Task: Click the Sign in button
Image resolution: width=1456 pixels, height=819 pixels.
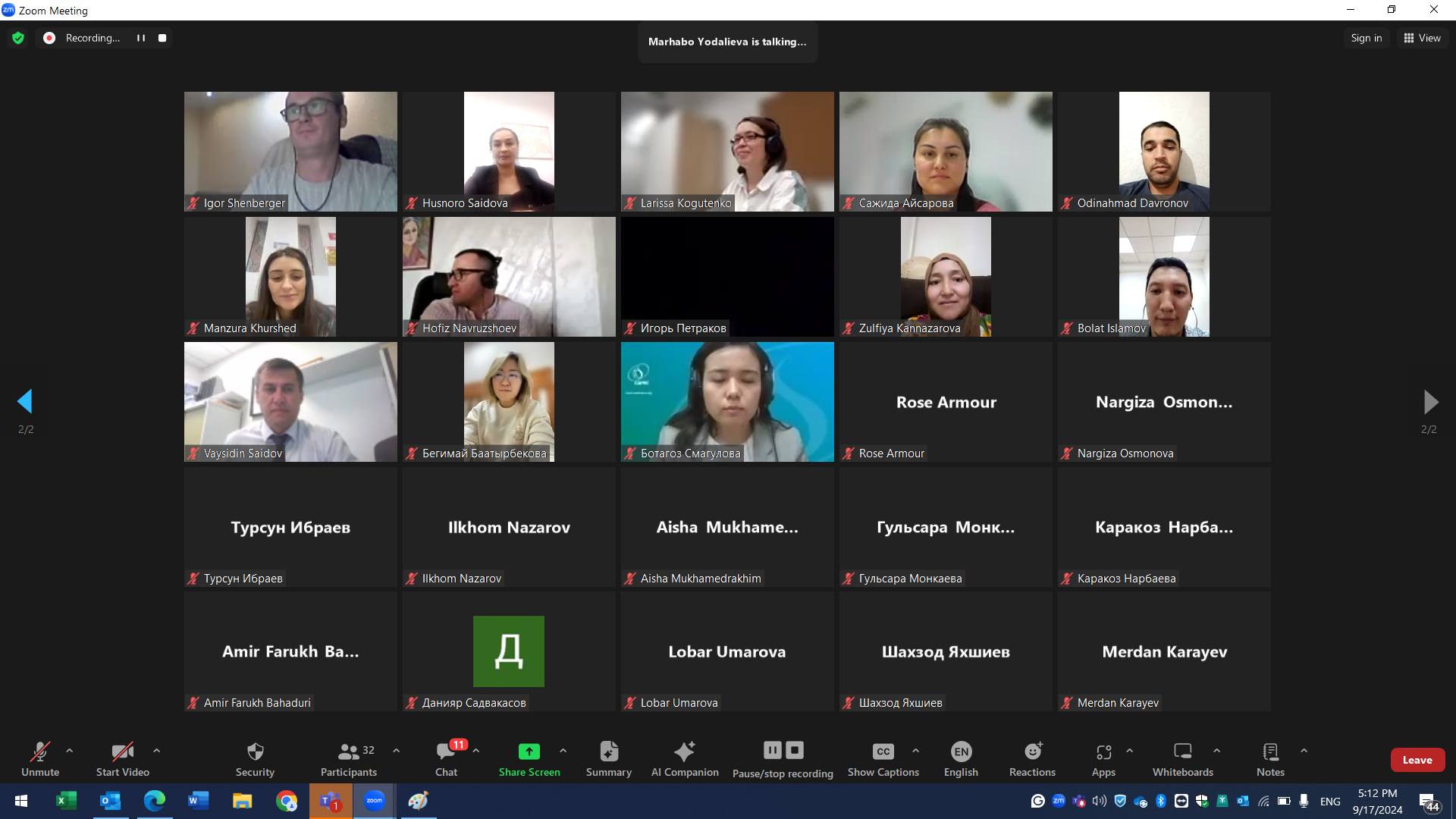Action: [x=1366, y=38]
